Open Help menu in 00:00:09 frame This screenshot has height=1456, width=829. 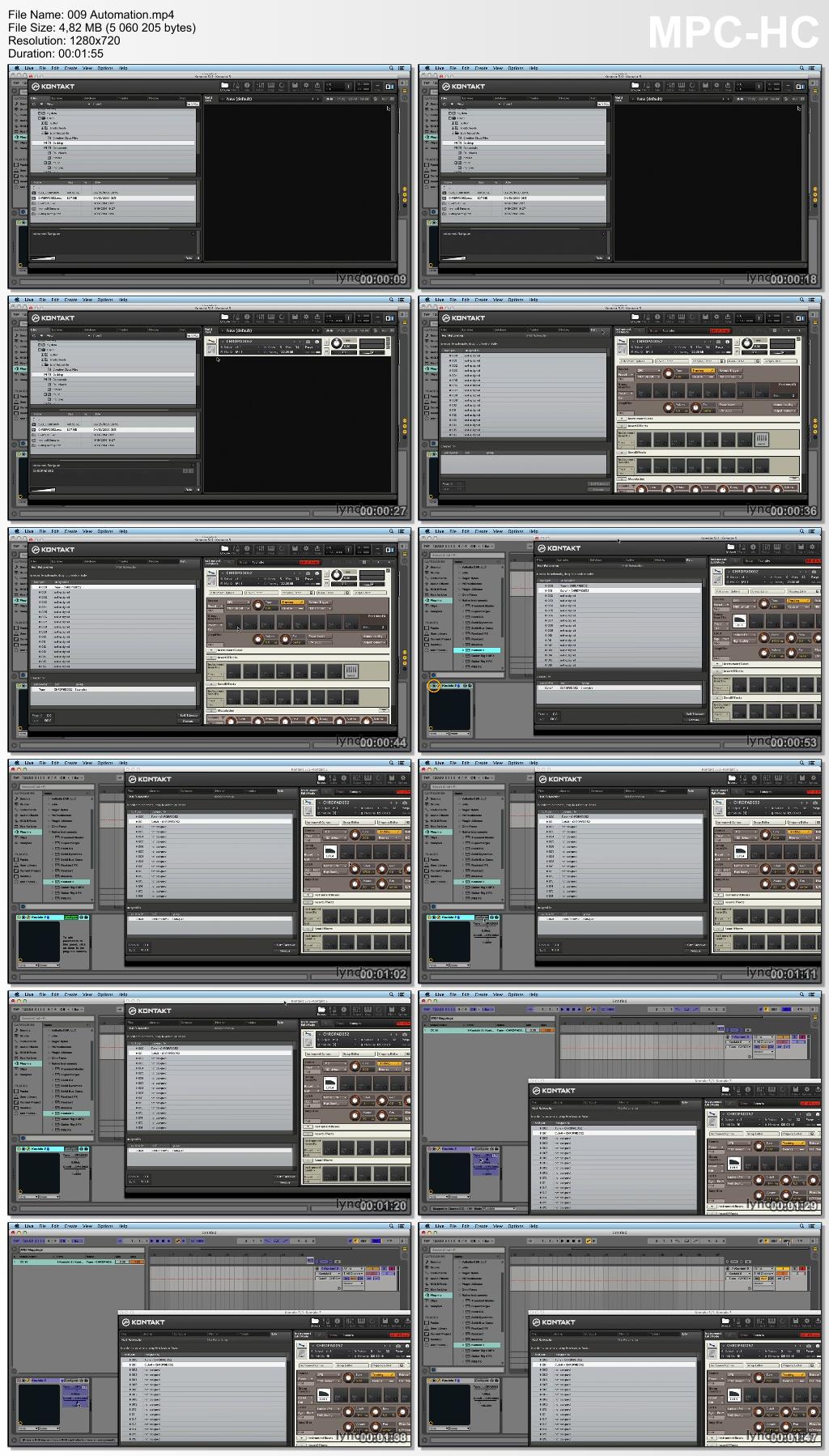pos(124,68)
